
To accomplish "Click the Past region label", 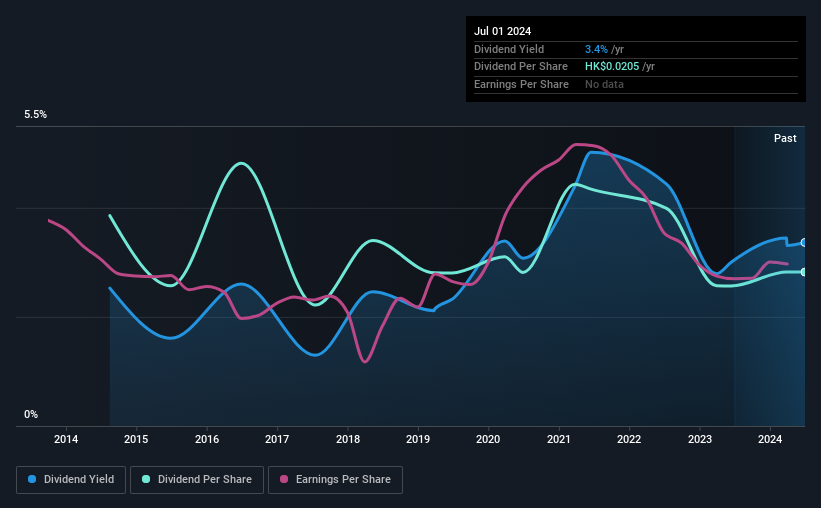I will (x=785, y=138).
